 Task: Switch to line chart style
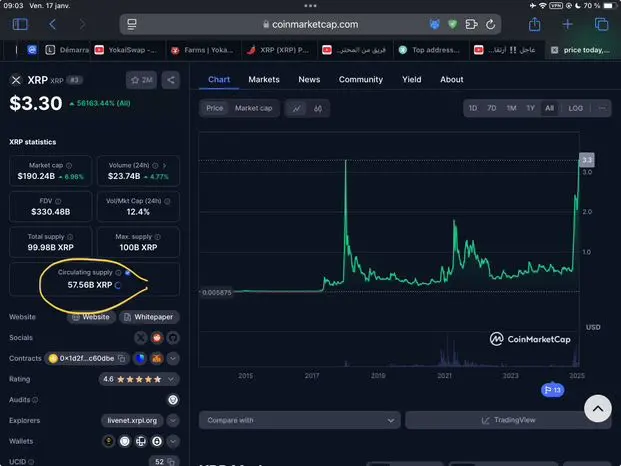tap(296, 108)
